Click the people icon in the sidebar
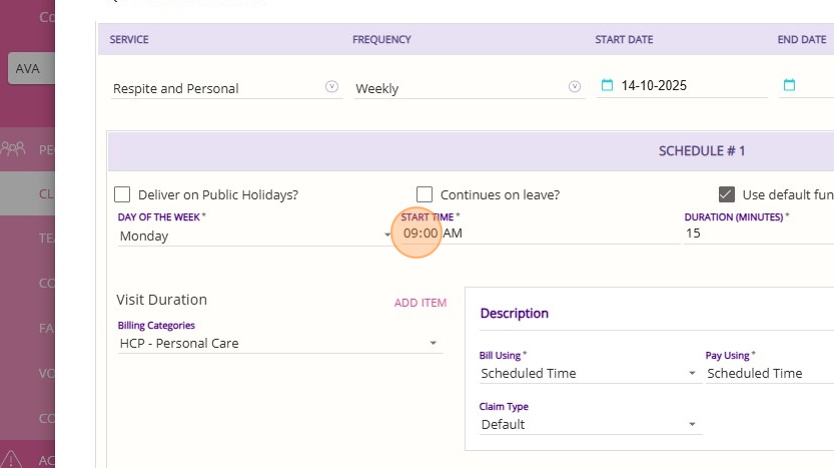Screen dimensions: 834x468 click(x=14, y=149)
